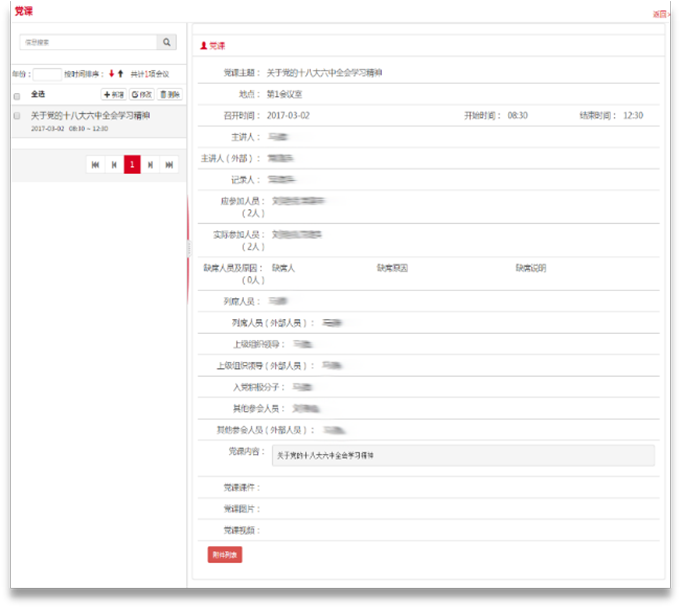Viewport: 683px width, 609px height.
Task: Sort by time descending with red down arrow
Action: pos(112,74)
